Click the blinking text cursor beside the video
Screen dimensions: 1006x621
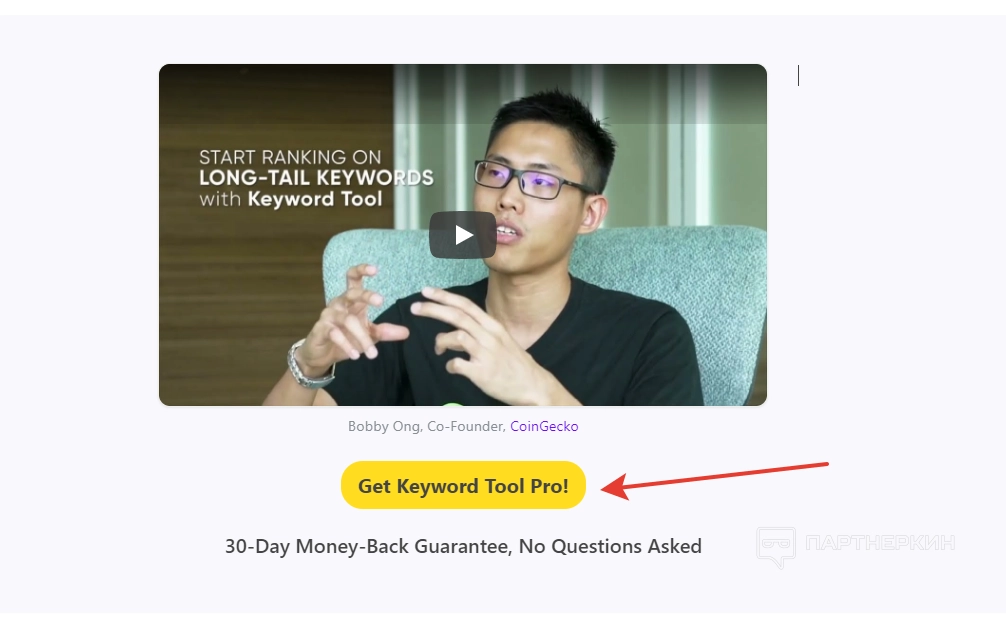coord(798,75)
